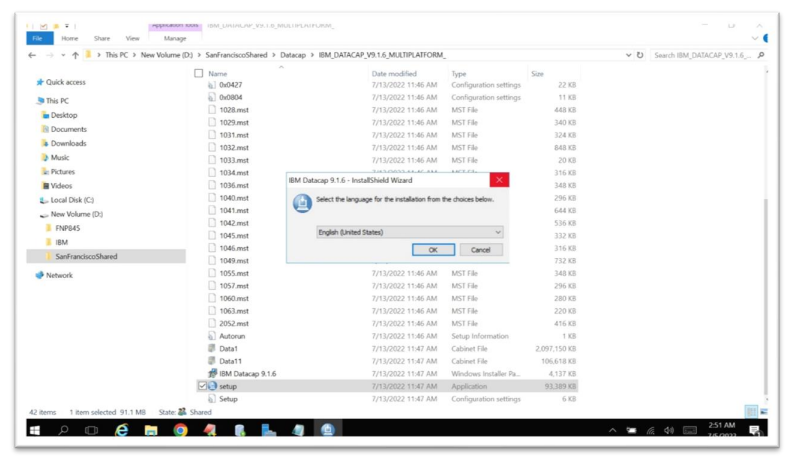Select the Autorun setup information icon

(212, 336)
